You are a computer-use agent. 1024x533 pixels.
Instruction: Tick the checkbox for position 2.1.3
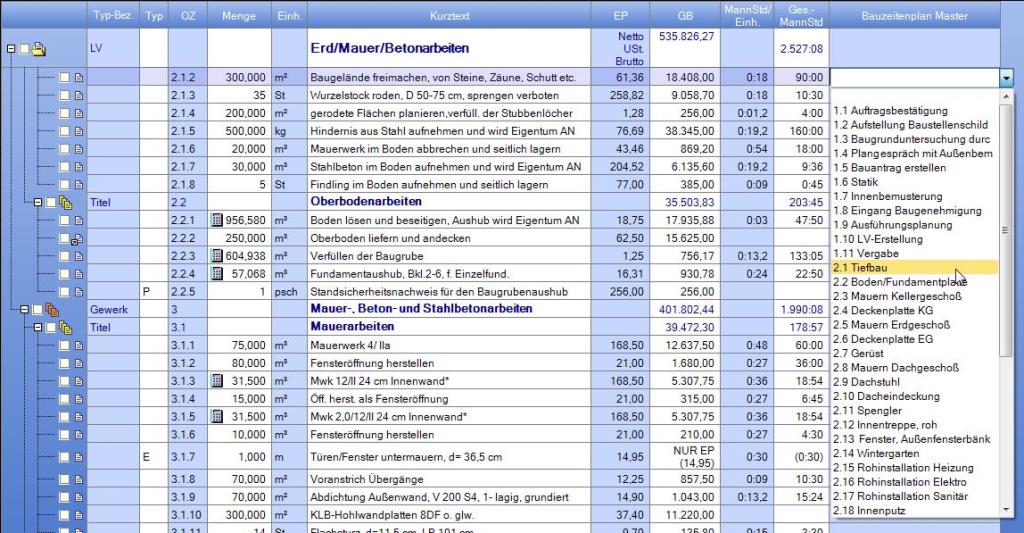[64, 95]
